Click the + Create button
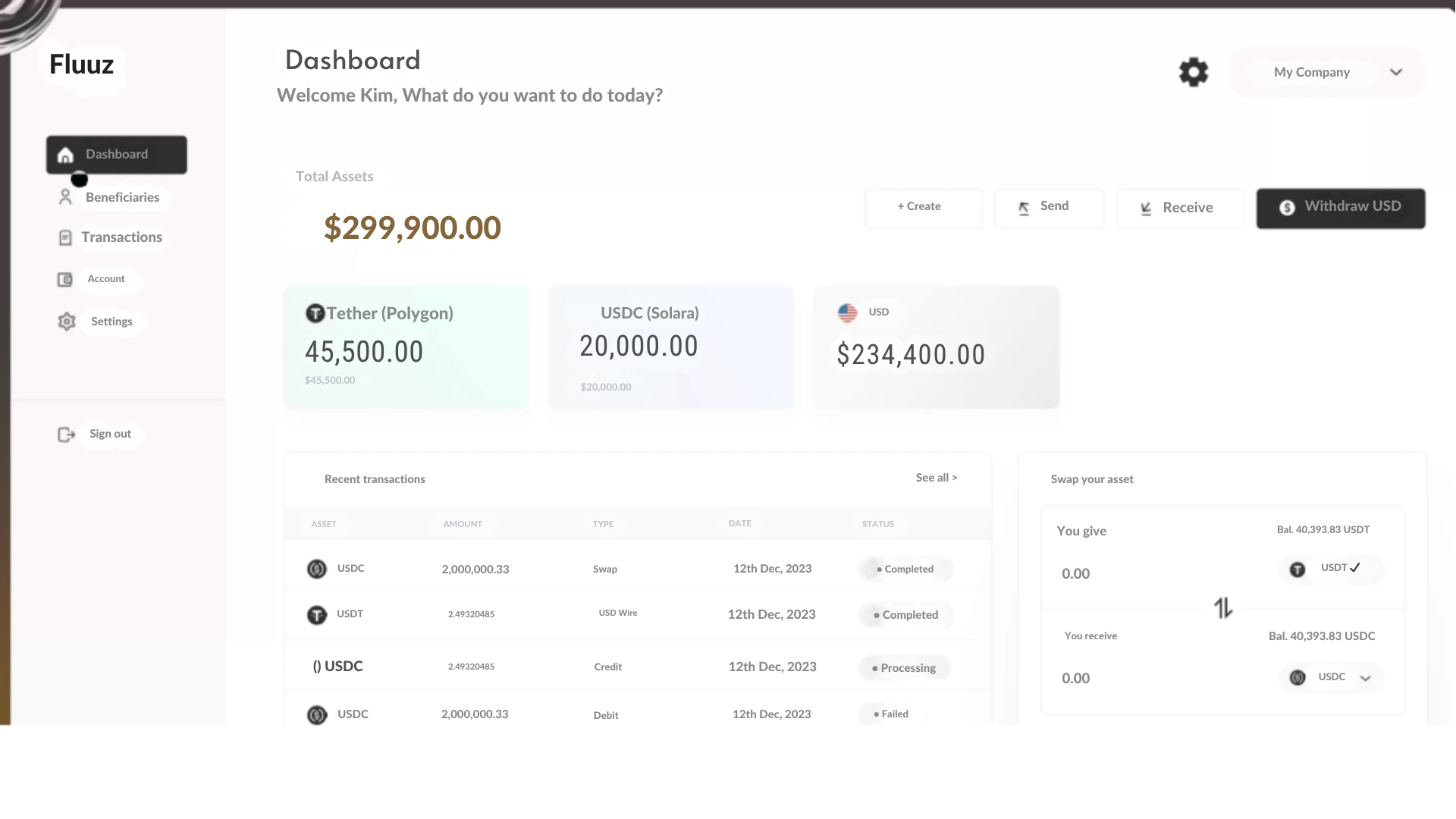 point(923,206)
